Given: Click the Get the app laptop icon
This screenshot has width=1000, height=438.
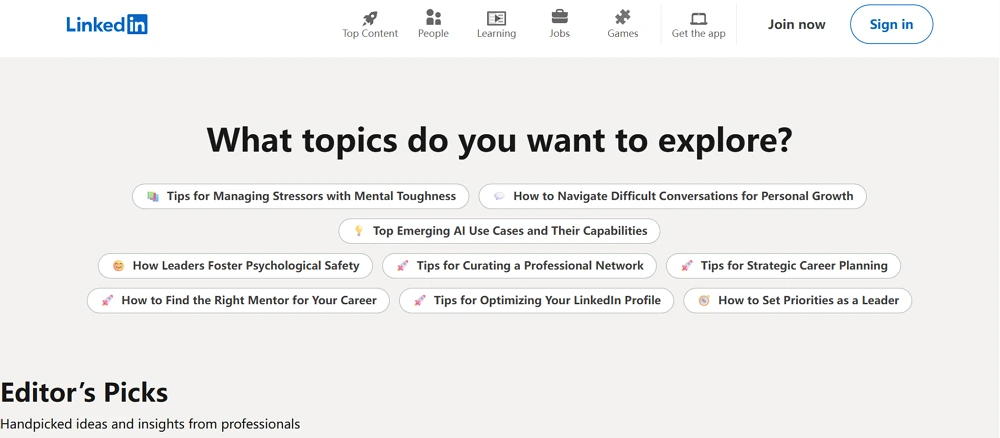Looking at the screenshot, I should click(x=699, y=18).
